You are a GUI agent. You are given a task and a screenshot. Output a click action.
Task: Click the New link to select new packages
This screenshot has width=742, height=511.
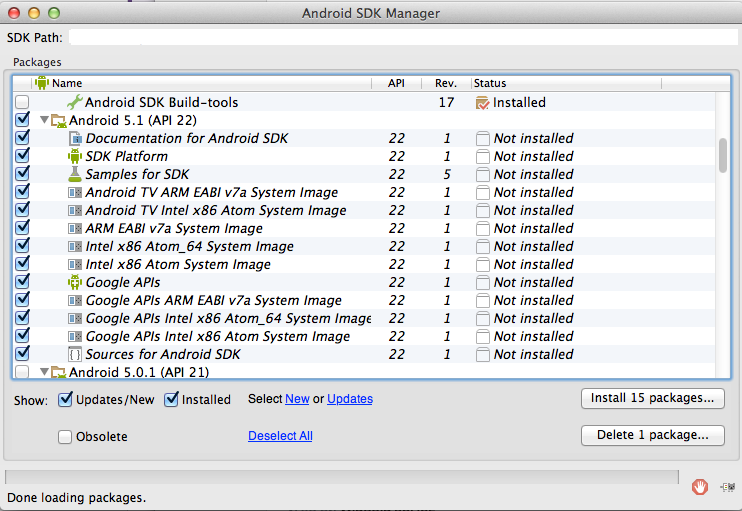297,399
